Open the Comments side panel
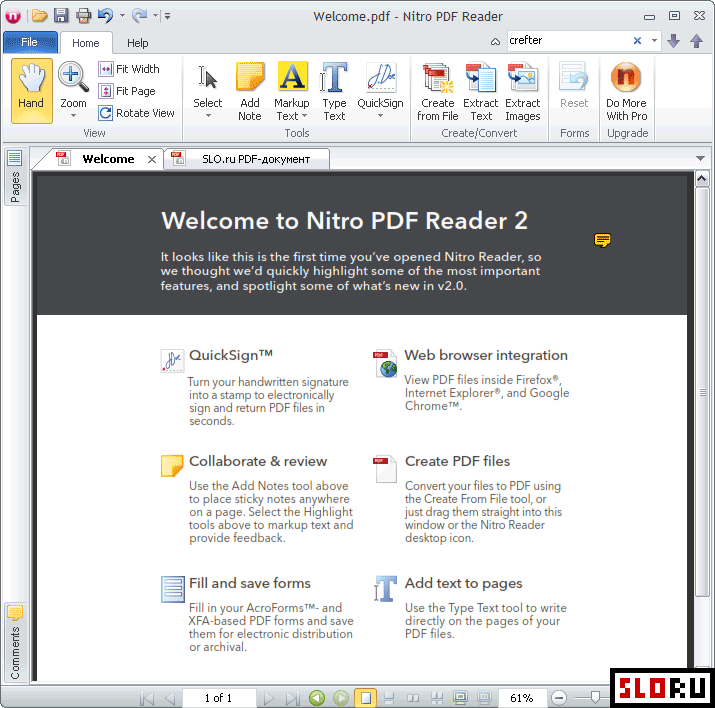715x708 pixels. coord(15,643)
